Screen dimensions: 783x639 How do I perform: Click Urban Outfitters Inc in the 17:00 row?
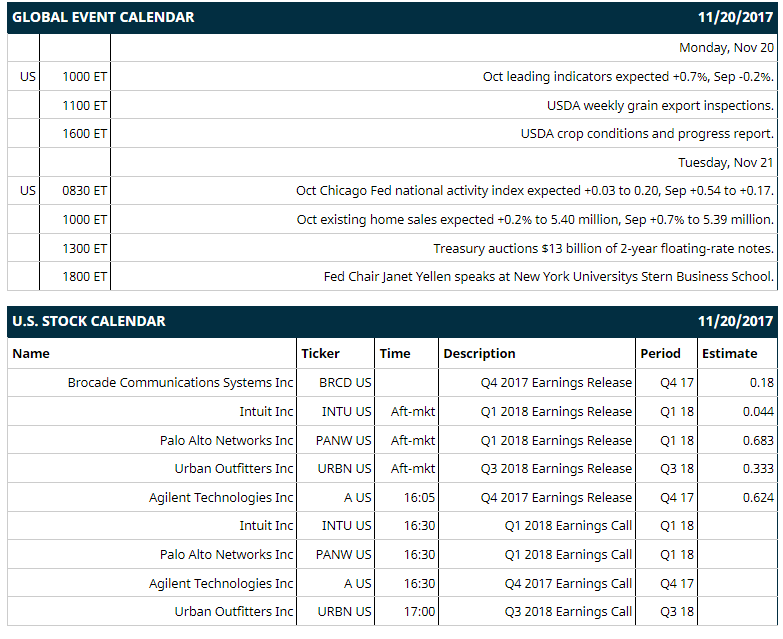tap(234, 611)
